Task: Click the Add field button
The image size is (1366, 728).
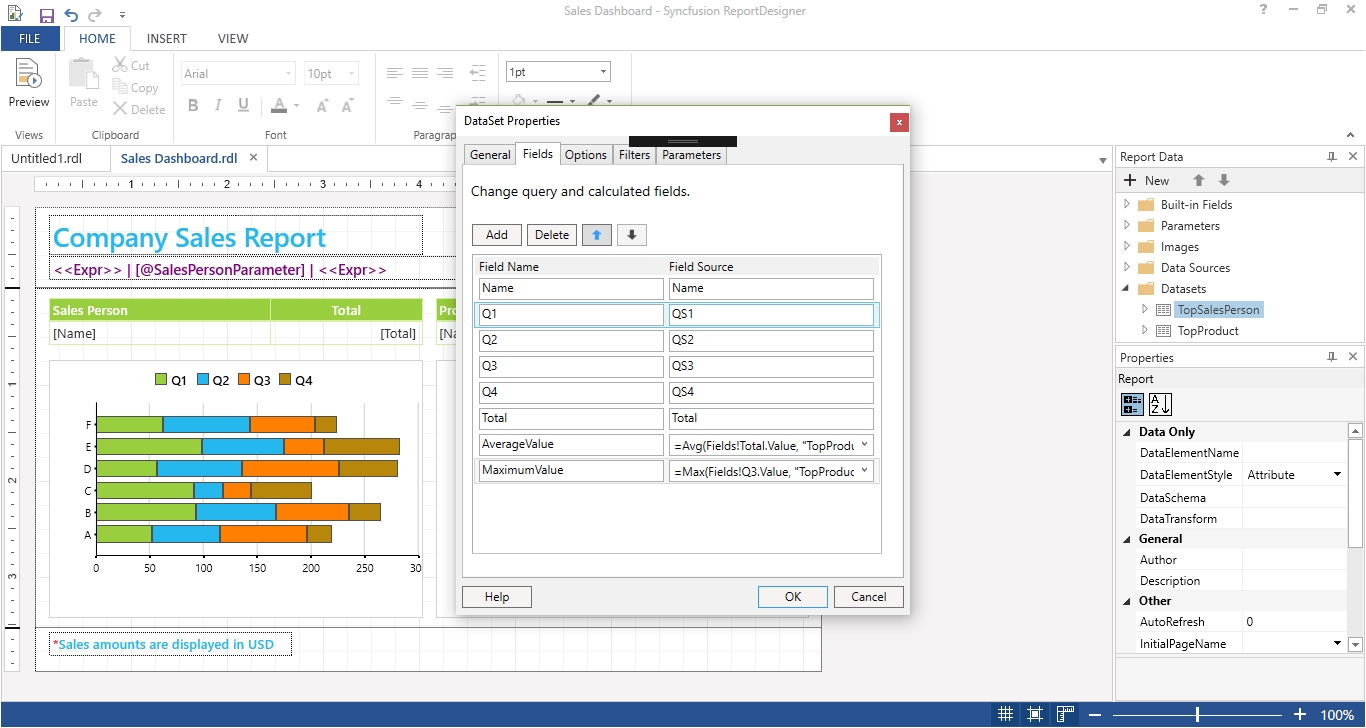Action: point(497,235)
